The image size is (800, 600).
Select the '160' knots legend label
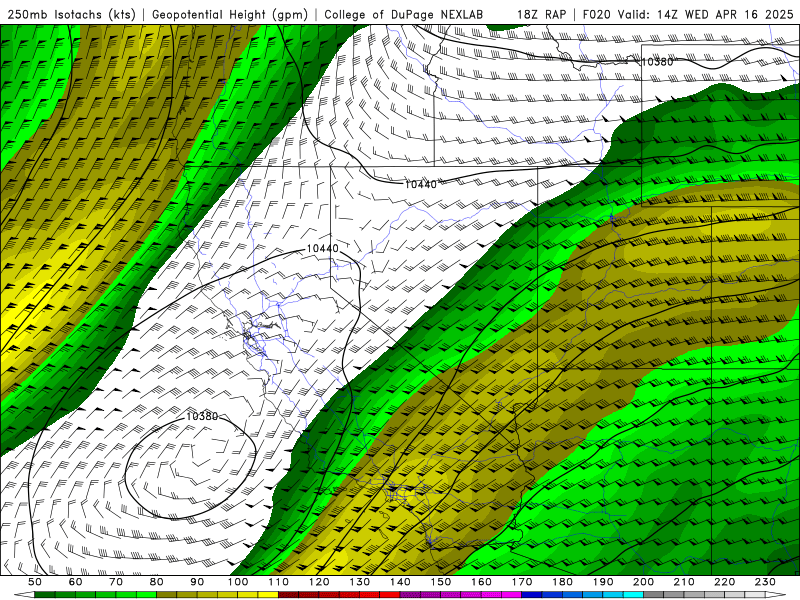coord(481,582)
